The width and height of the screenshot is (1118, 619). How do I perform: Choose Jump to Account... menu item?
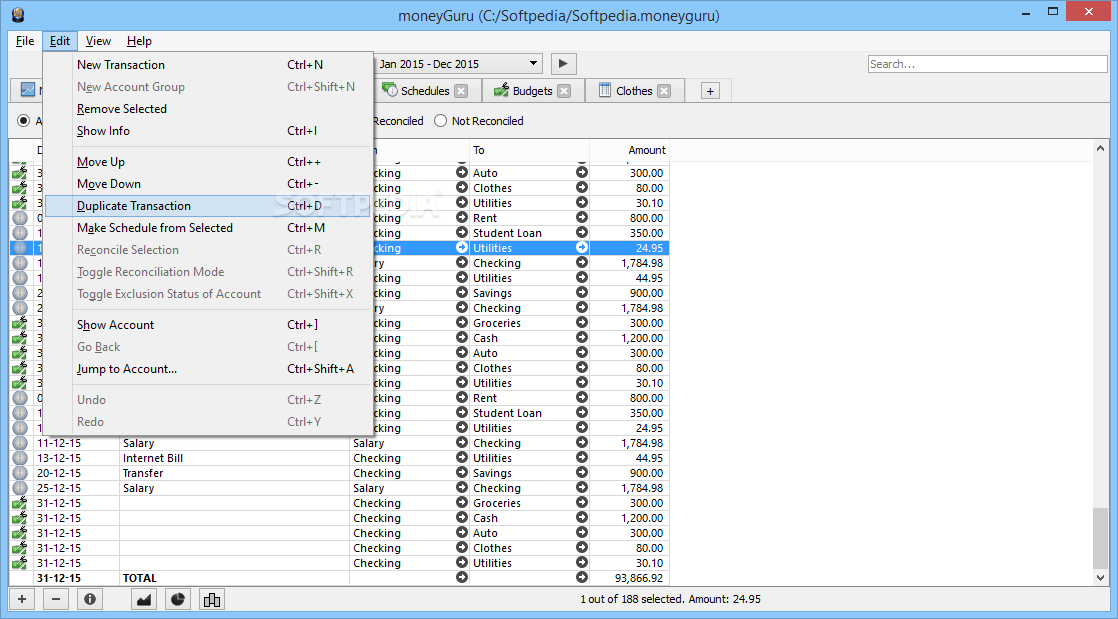point(208,369)
